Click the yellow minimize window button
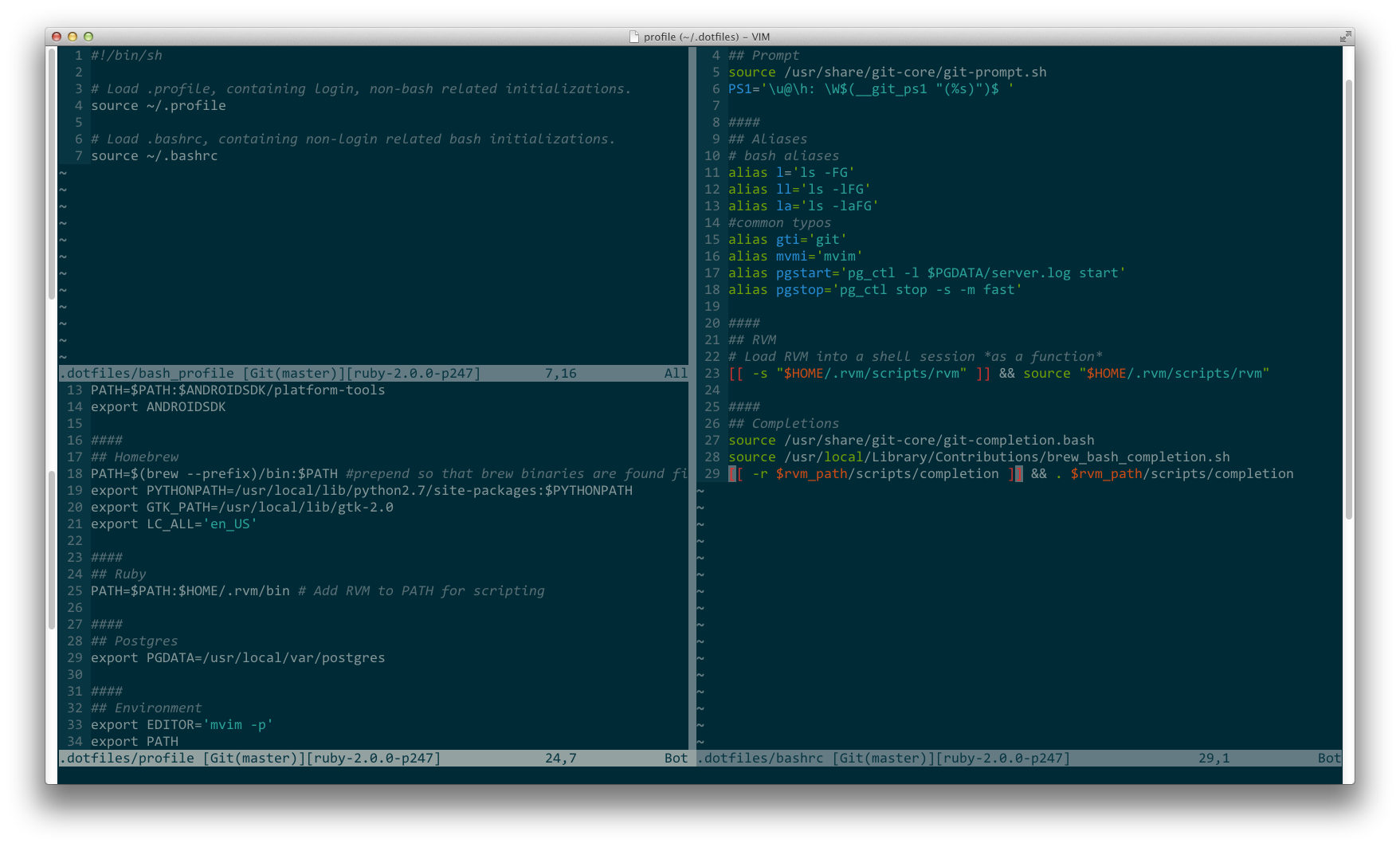 click(73, 37)
